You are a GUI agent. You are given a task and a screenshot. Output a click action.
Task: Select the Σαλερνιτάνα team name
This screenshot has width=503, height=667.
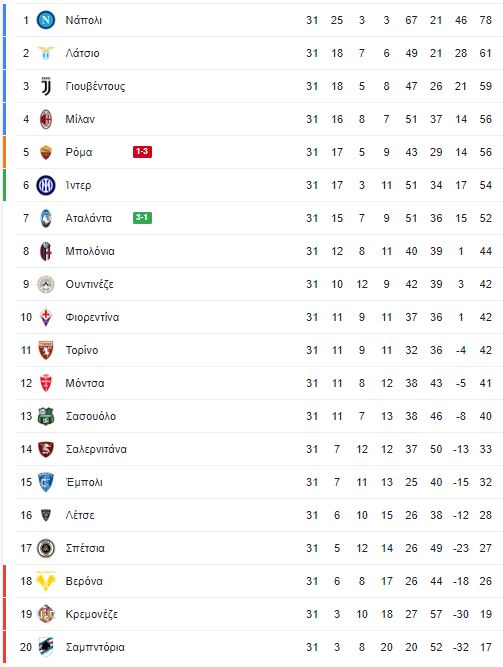pos(96,449)
